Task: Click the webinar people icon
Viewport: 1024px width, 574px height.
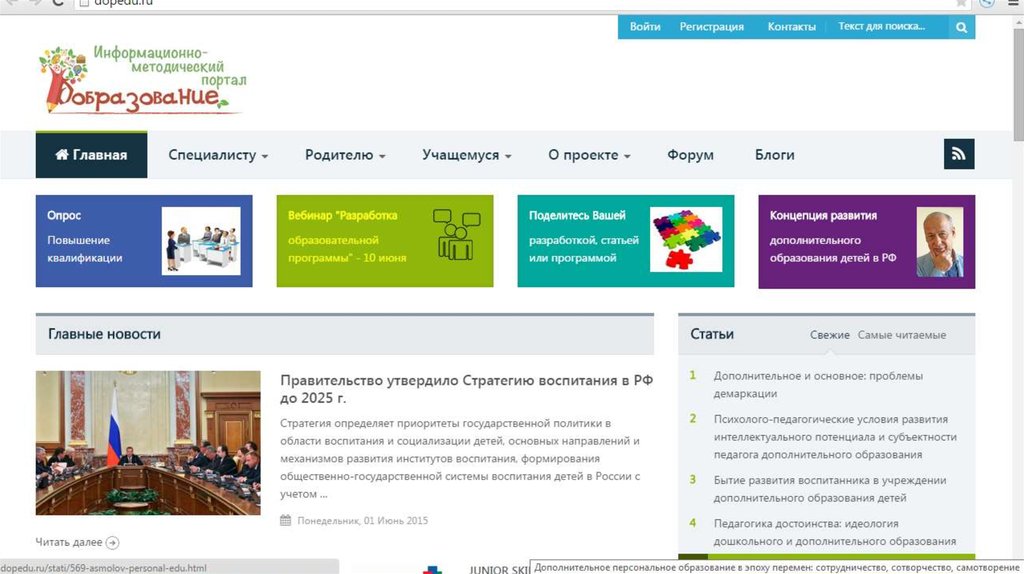Action: tap(456, 234)
